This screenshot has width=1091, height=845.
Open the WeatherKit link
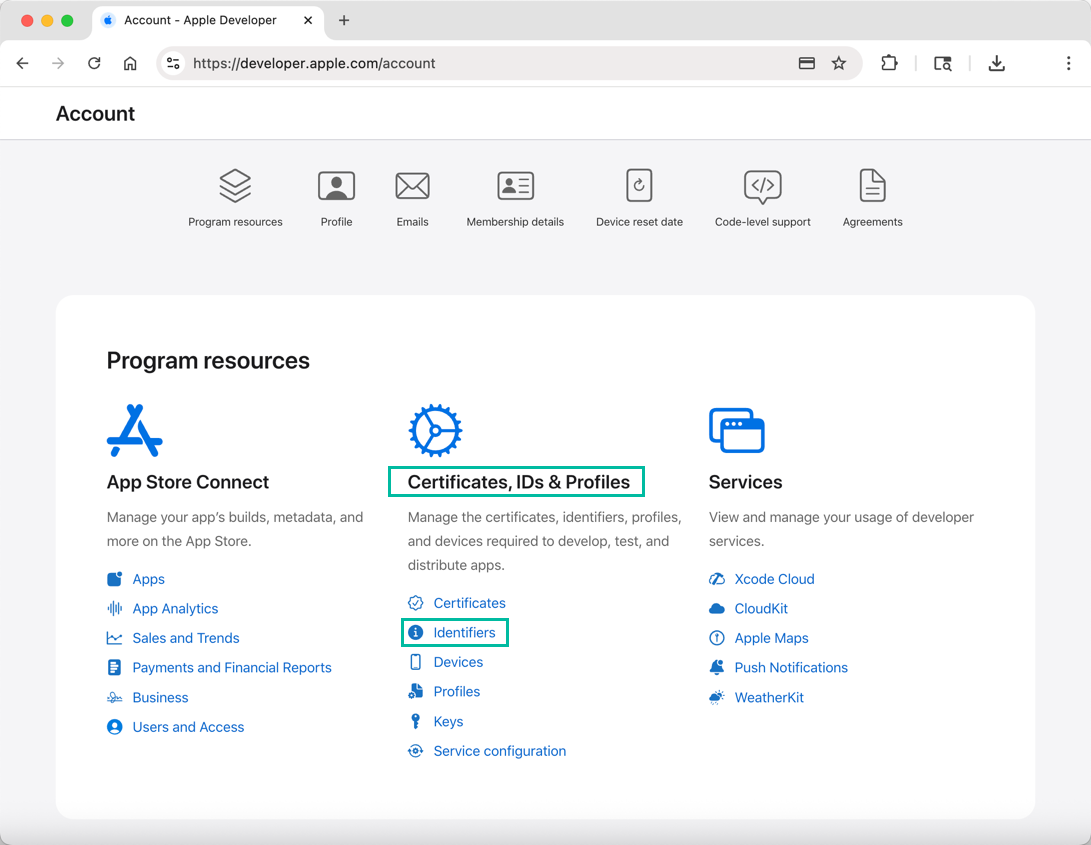769,697
